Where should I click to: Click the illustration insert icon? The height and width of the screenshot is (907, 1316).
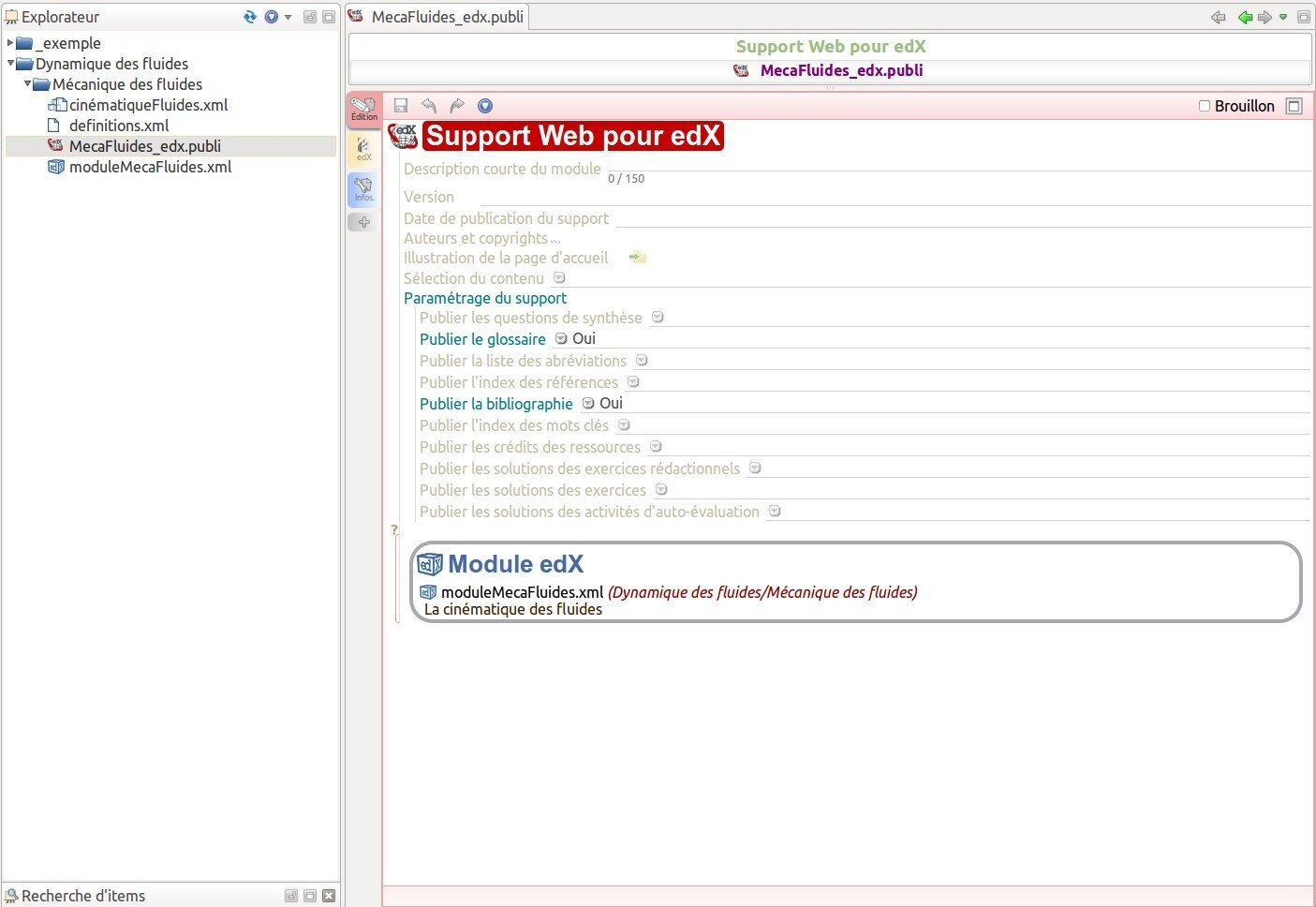[x=638, y=257]
